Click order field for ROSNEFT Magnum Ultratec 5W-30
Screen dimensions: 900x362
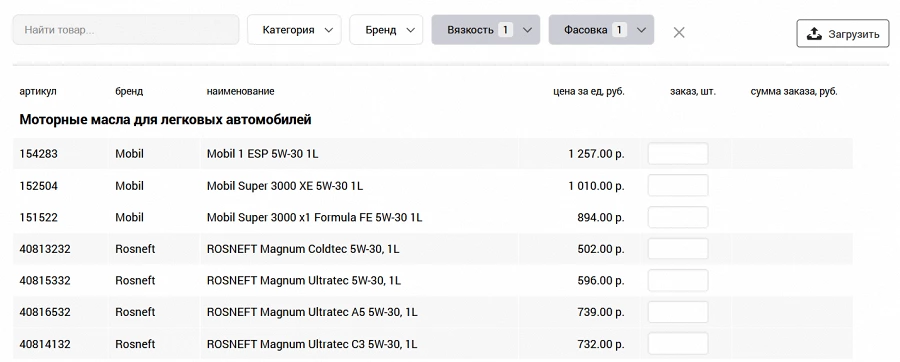click(678, 281)
